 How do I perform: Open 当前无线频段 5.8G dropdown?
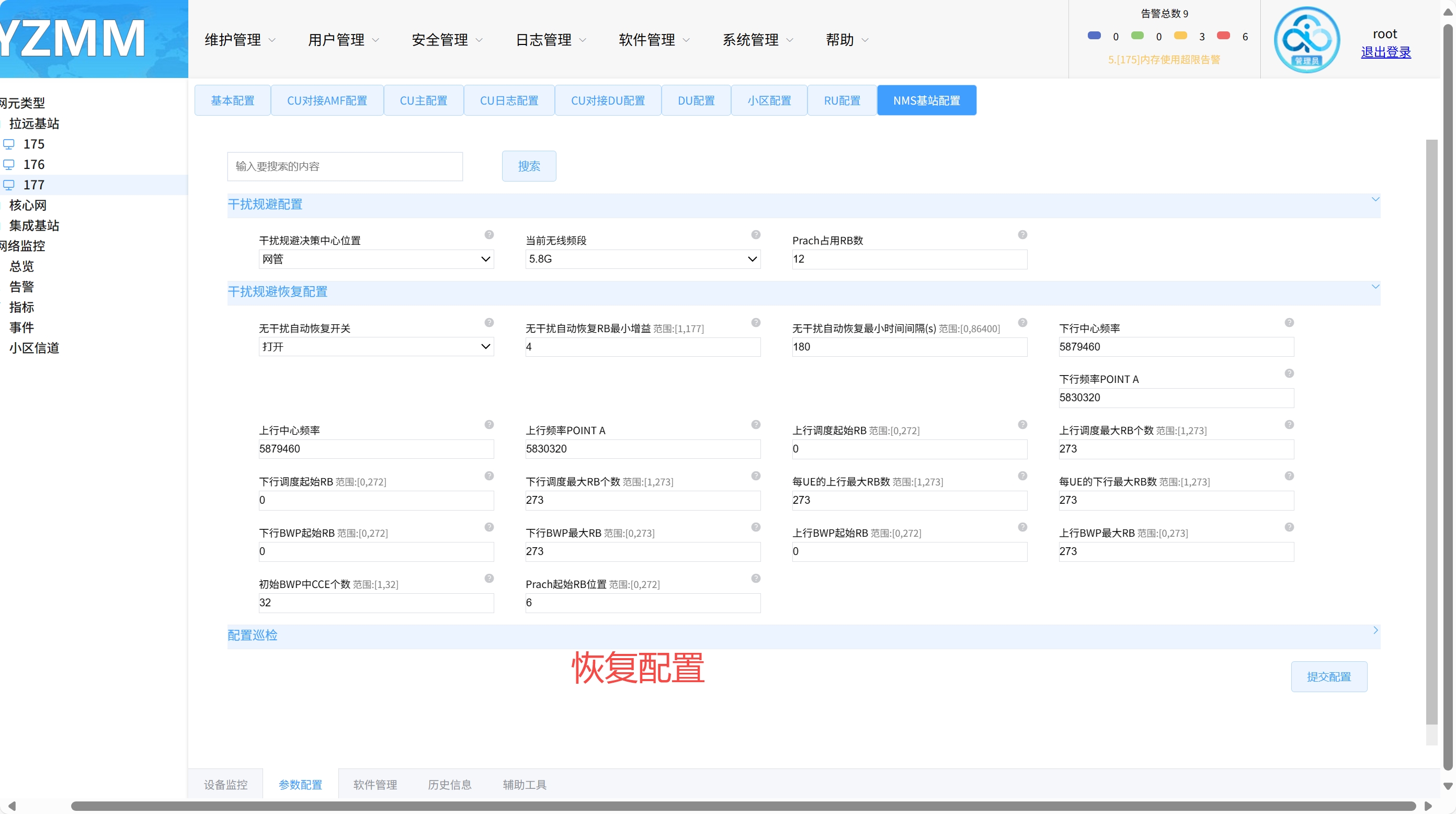[643, 259]
